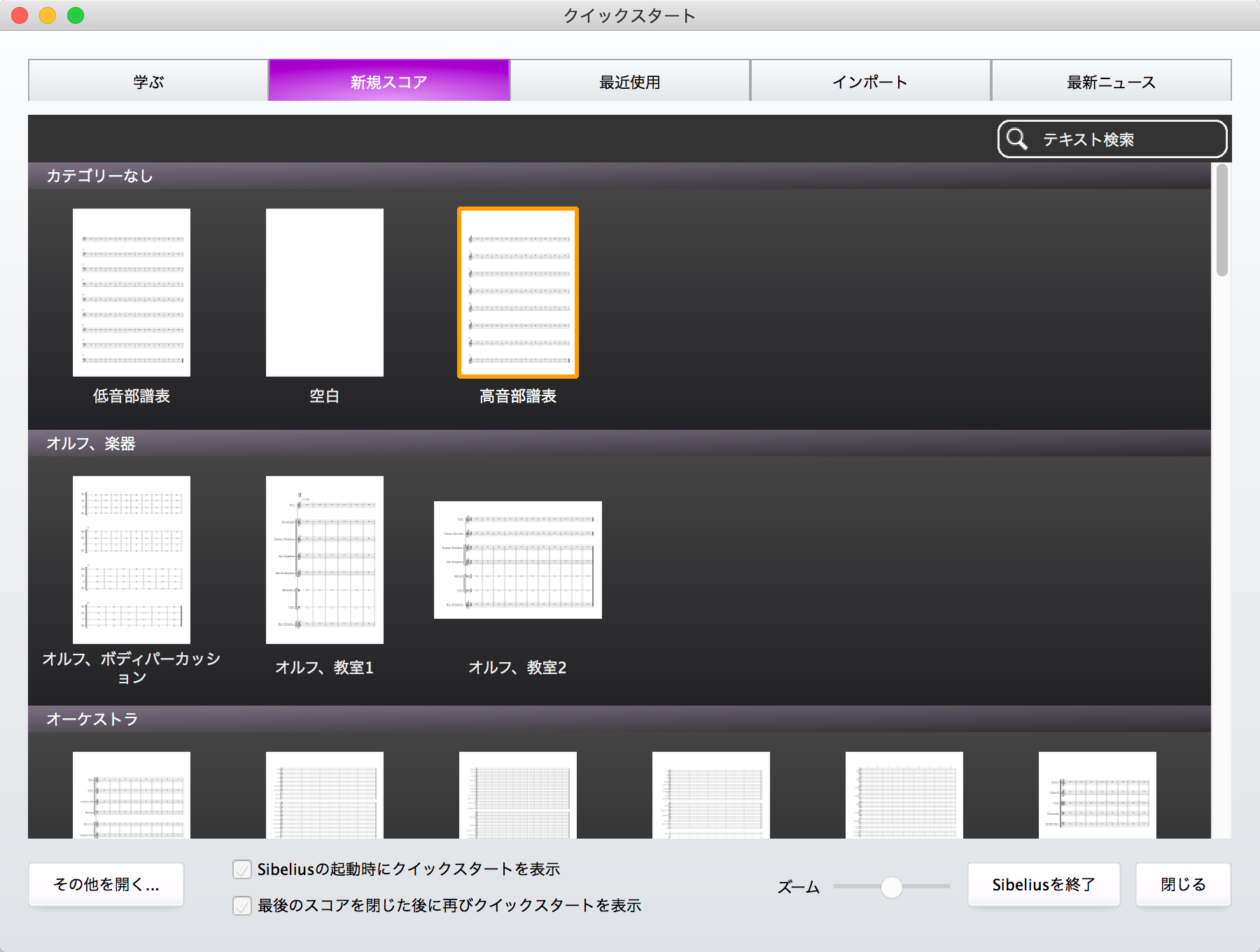1260x952 pixels.
Task: Click the その他を開く… button
Action: 106,885
